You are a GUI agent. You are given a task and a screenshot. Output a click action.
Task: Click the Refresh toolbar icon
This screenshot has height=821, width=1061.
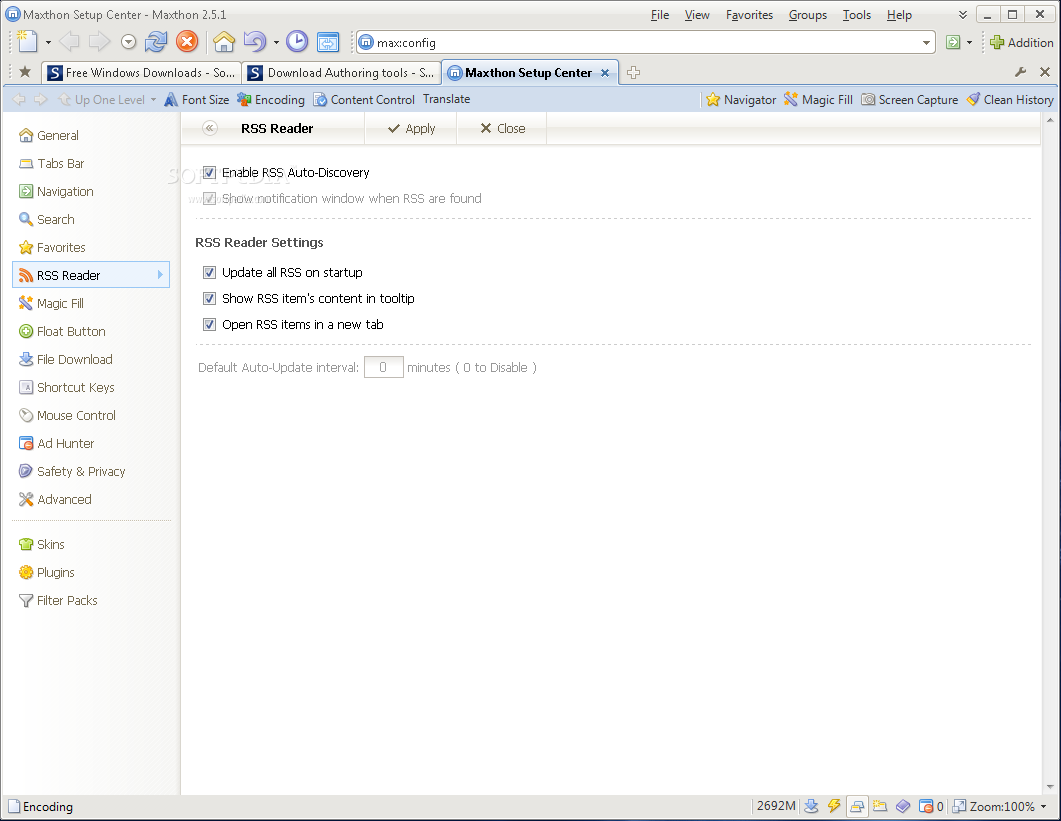(x=156, y=42)
